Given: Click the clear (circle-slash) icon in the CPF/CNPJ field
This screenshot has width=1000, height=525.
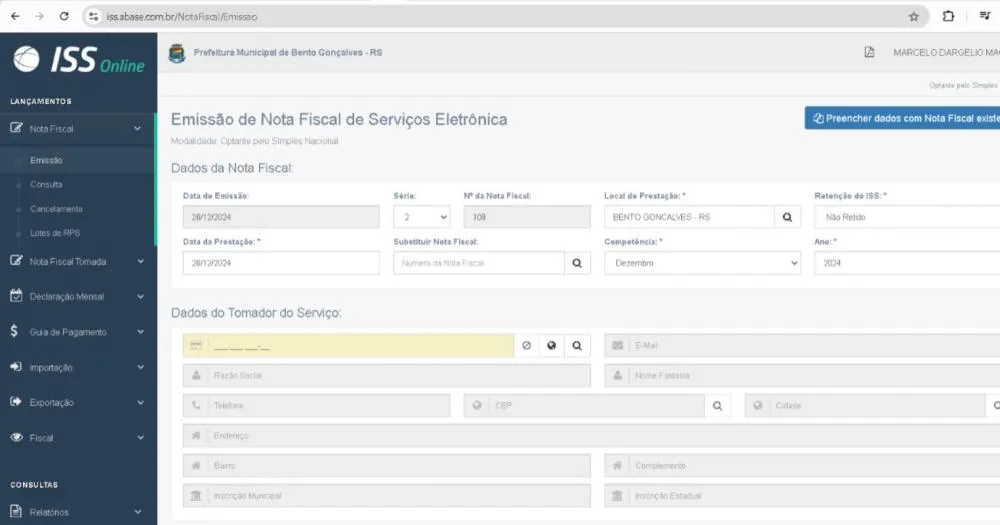Looking at the screenshot, I should tap(527, 346).
